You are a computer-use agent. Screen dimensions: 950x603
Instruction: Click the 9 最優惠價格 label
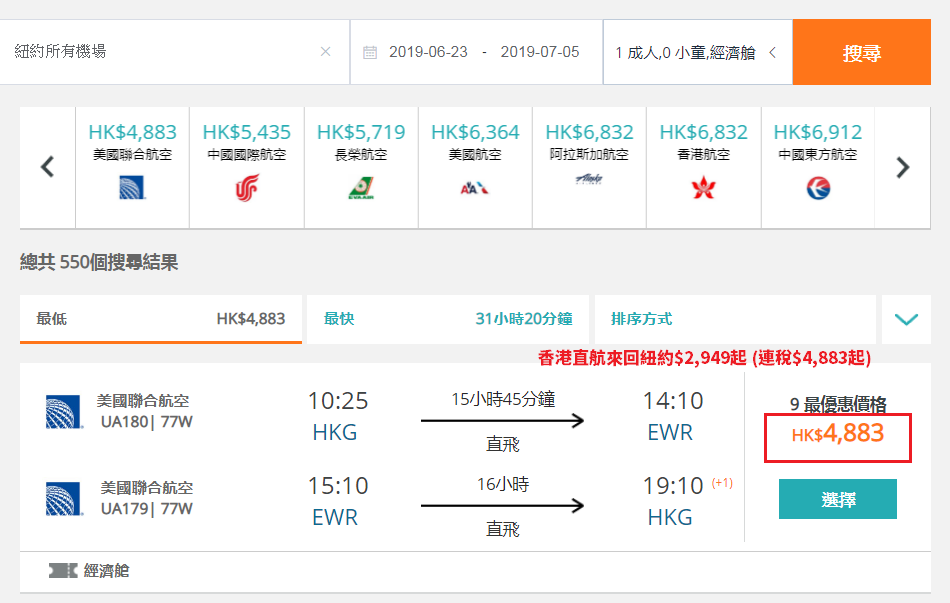tap(838, 404)
